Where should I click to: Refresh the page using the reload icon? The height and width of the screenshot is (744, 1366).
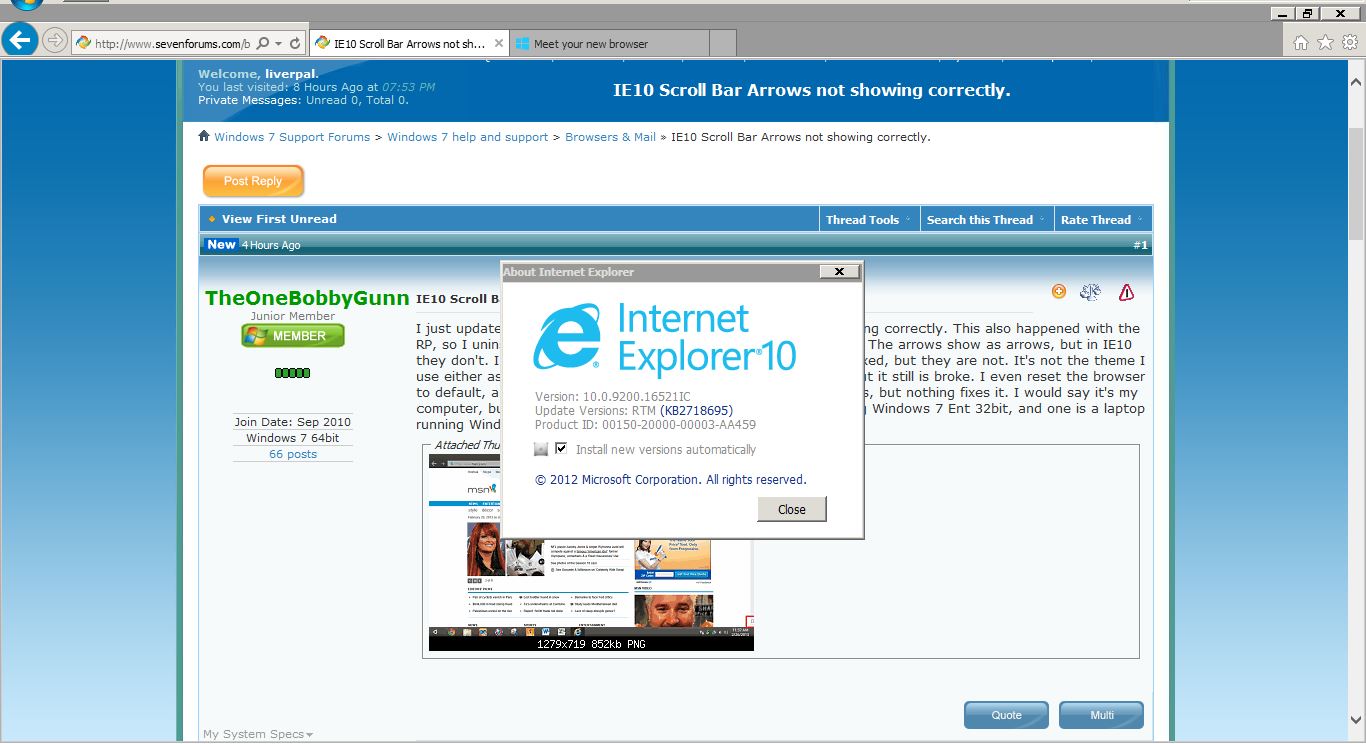click(x=295, y=43)
